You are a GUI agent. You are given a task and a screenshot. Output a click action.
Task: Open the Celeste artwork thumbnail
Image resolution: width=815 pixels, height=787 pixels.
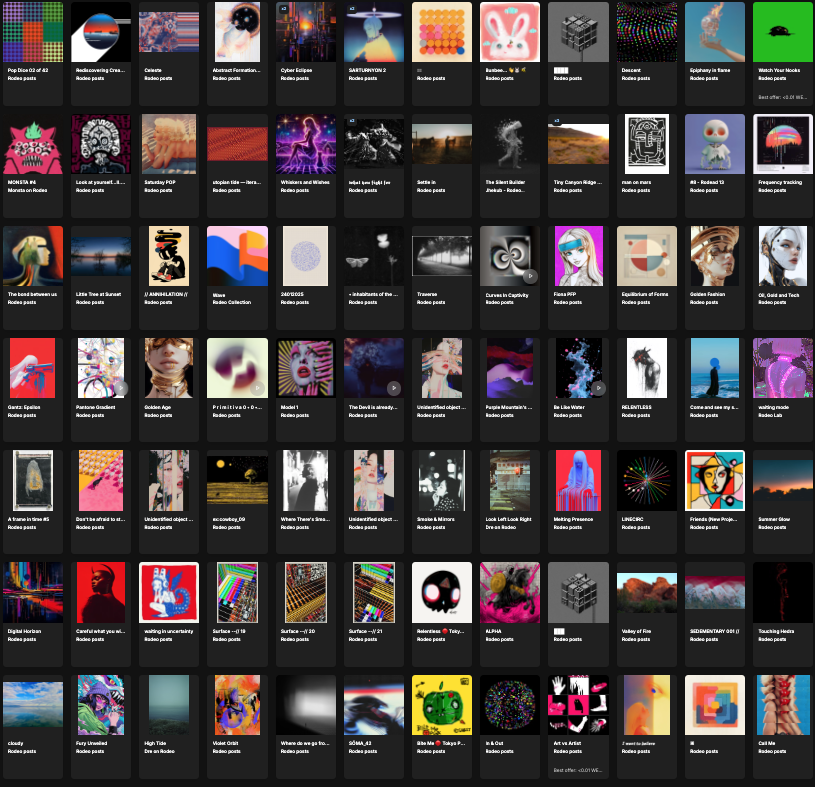(x=169, y=32)
